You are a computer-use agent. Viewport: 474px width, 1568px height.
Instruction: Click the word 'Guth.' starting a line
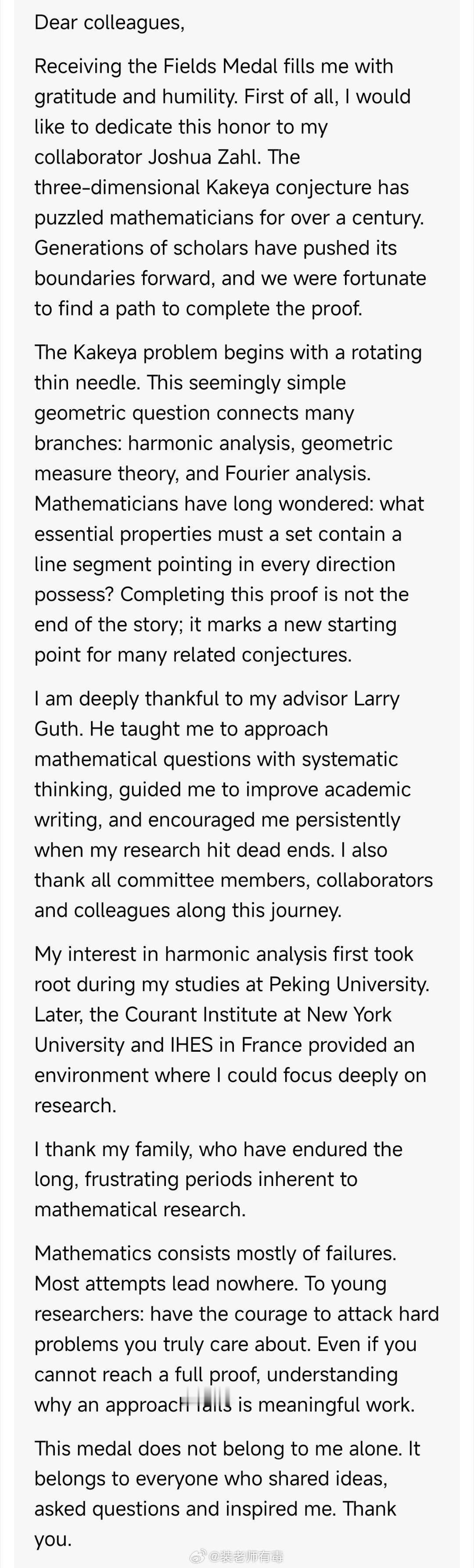click(x=59, y=729)
